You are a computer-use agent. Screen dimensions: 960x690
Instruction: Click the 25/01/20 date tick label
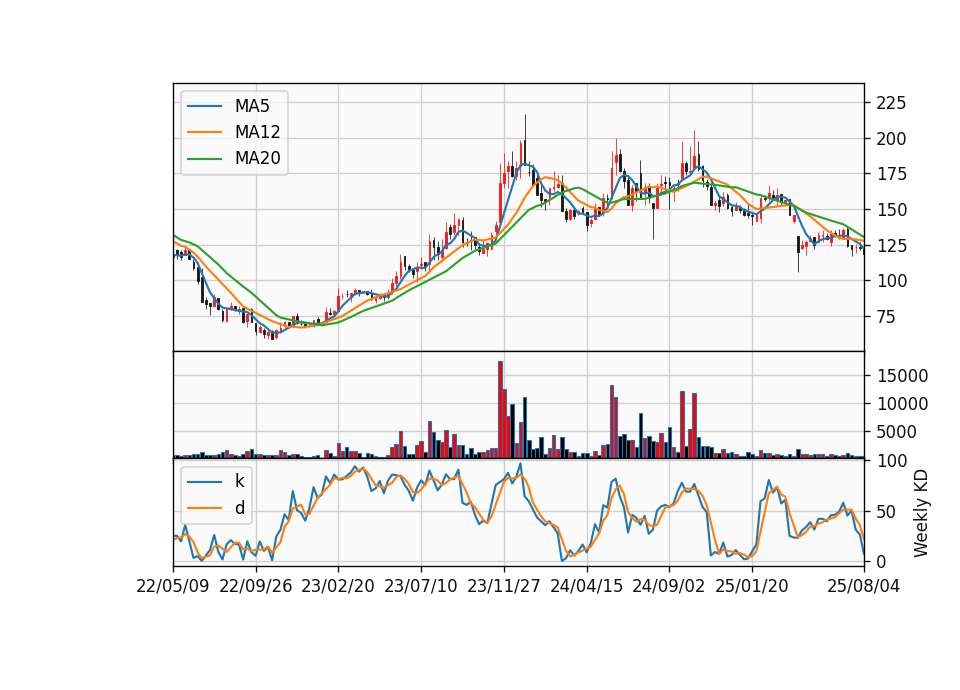coord(752,586)
